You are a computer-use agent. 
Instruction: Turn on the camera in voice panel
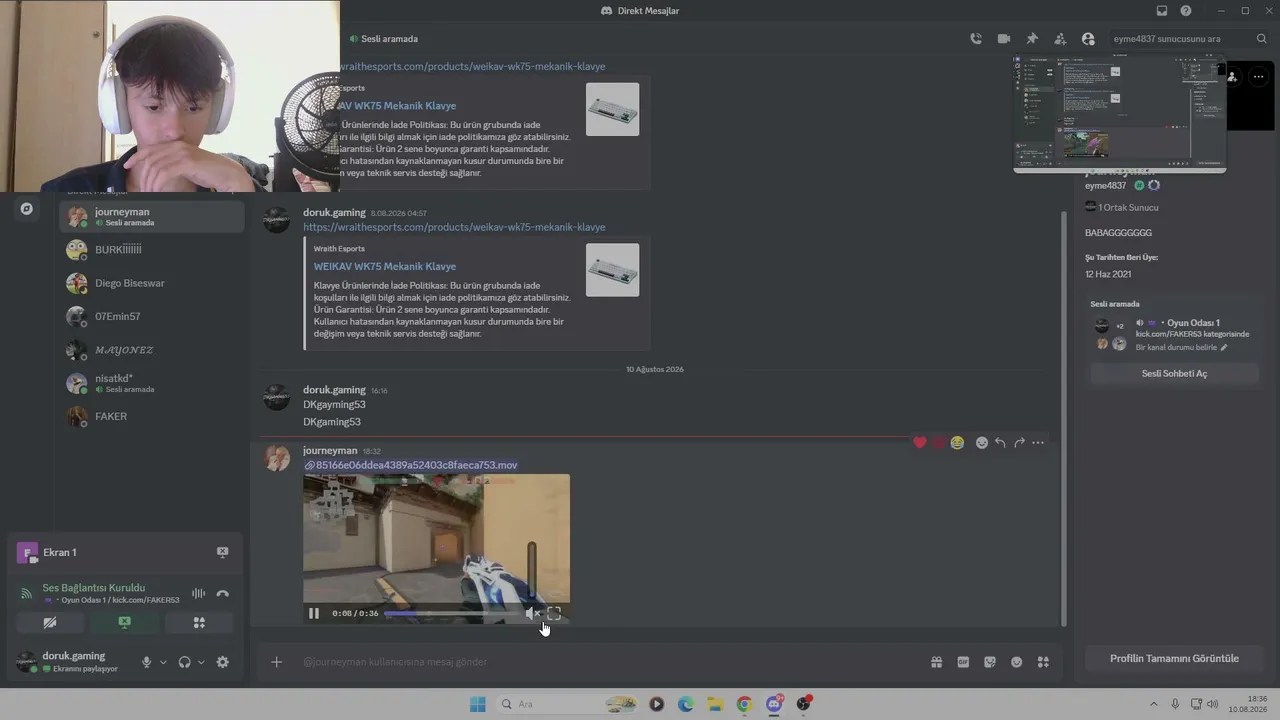(50, 622)
